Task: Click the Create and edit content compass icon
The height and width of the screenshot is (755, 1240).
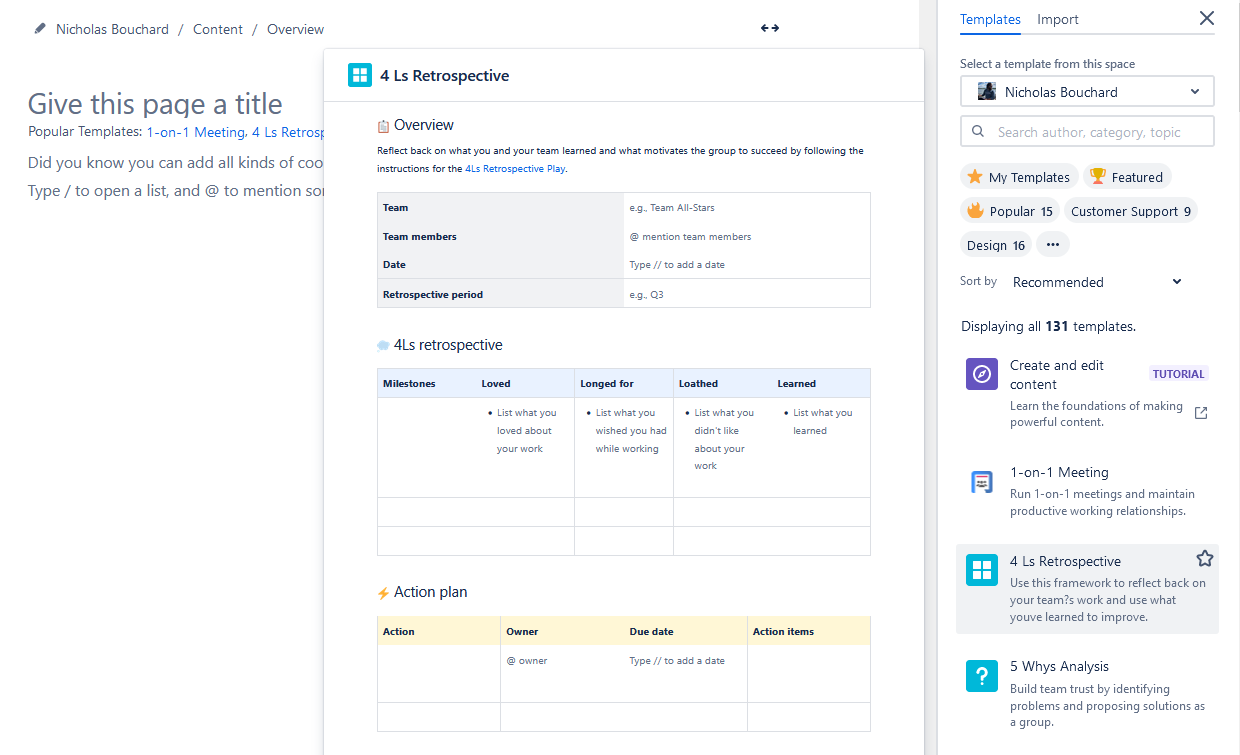Action: (982, 374)
